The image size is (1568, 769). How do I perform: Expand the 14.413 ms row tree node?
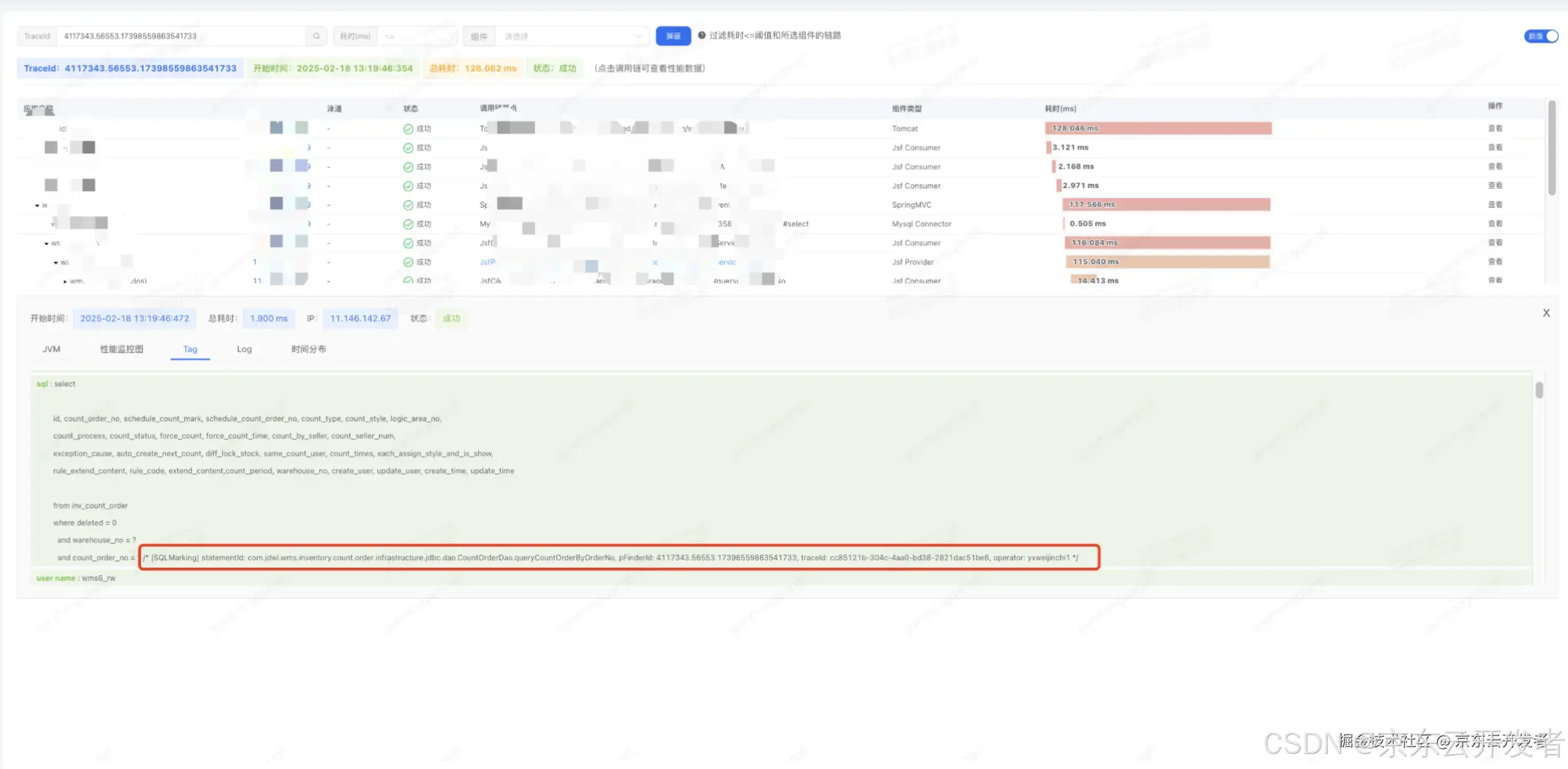click(x=65, y=282)
